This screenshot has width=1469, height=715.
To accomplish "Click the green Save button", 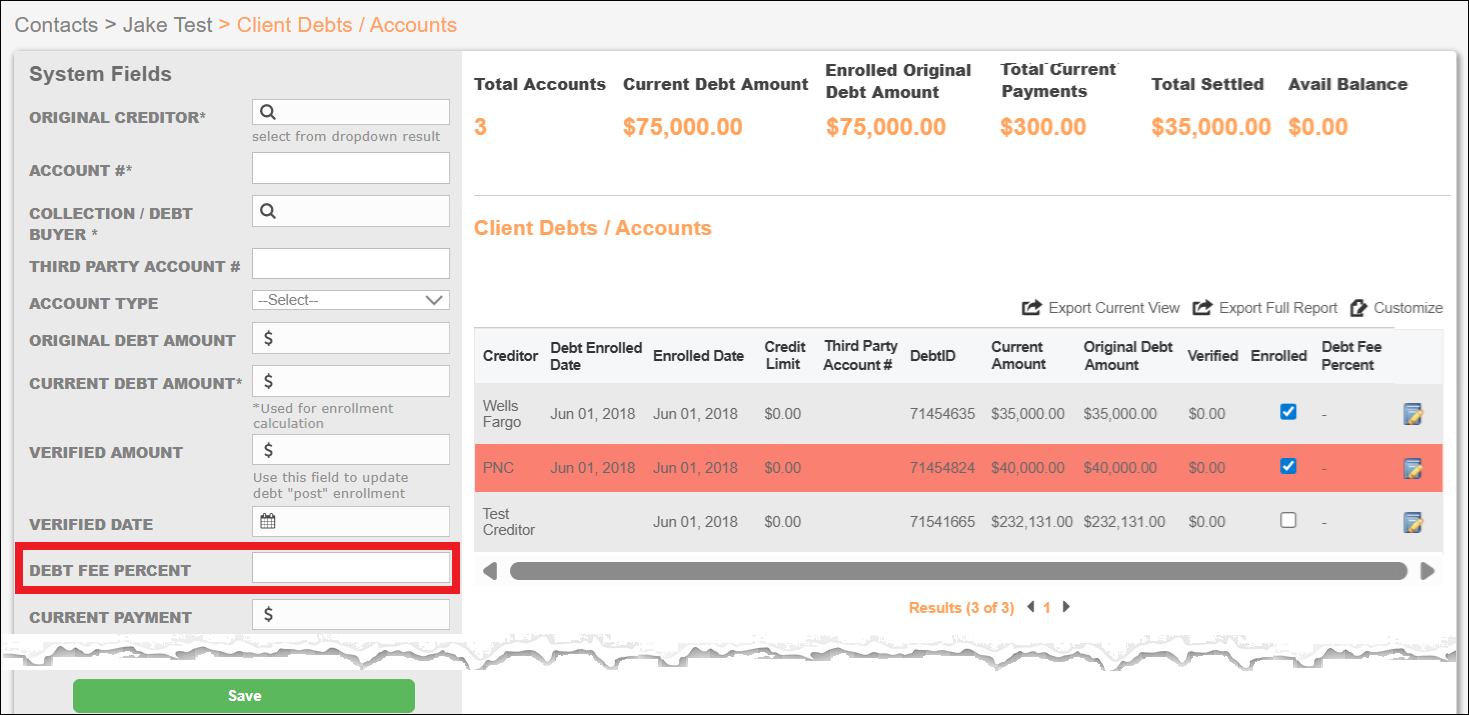I will tap(244, 696).
